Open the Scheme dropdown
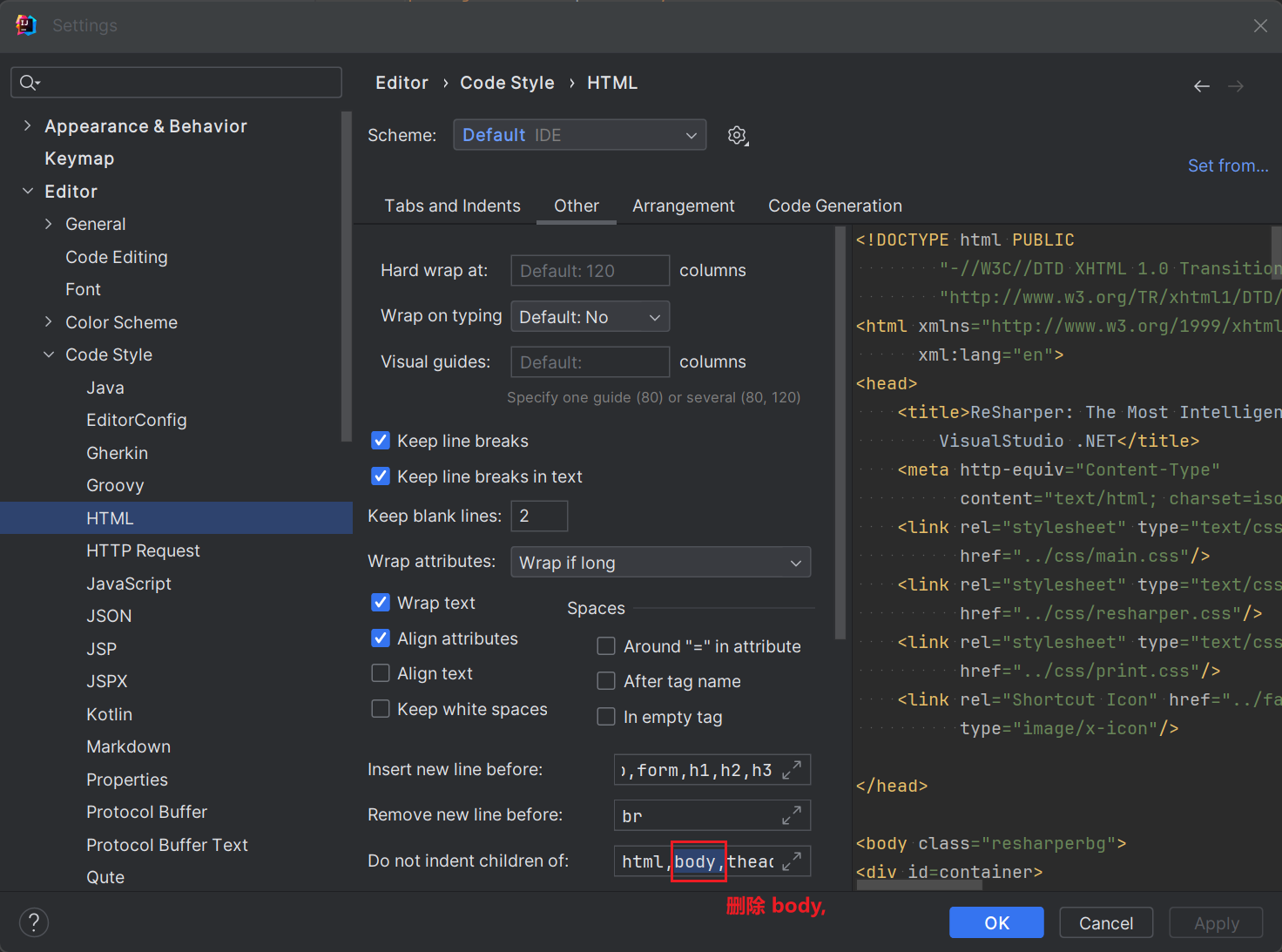The image size is (1282, 952). click(579, 135)
